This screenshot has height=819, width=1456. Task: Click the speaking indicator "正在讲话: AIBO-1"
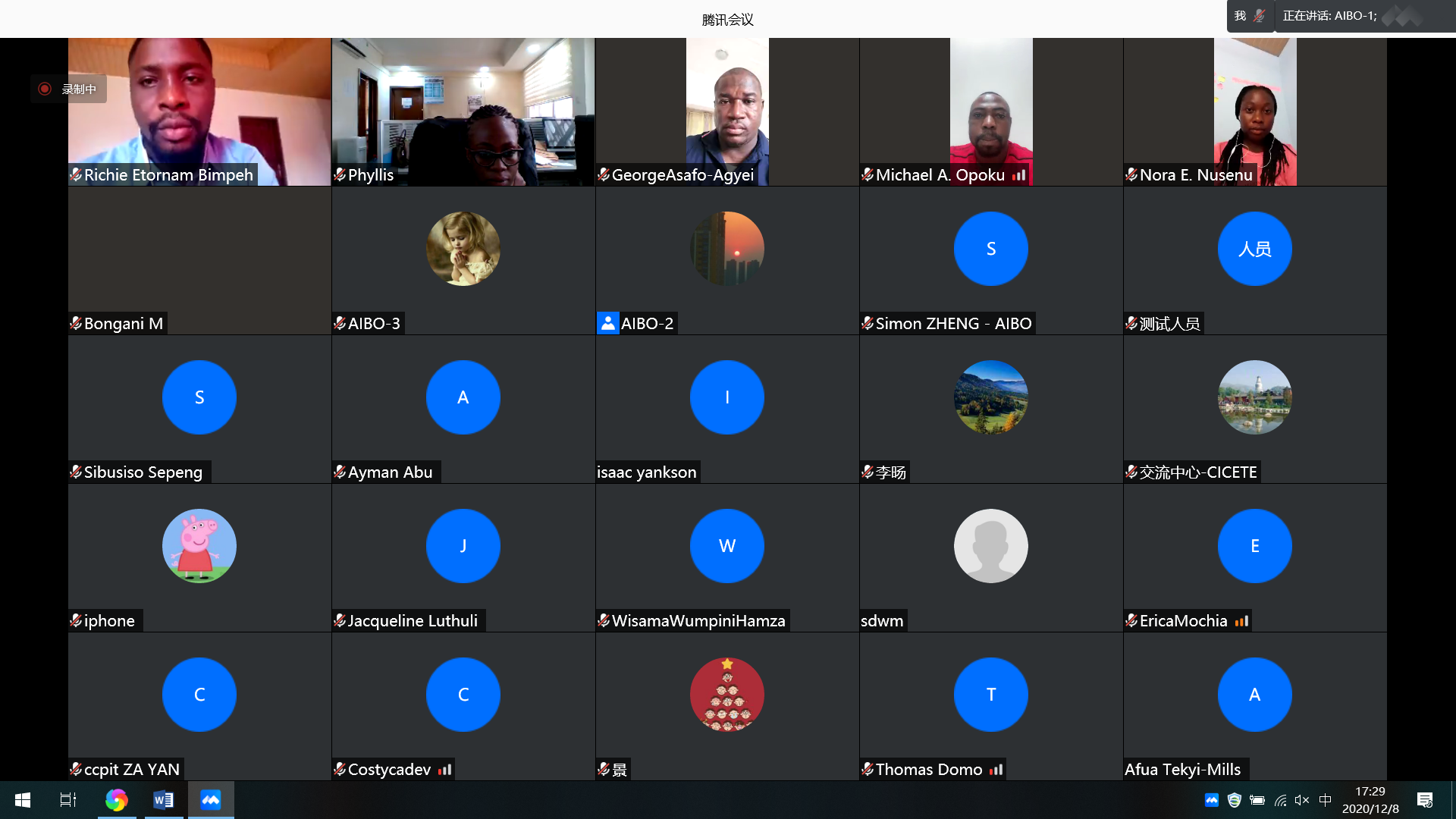pos(1329,16)
